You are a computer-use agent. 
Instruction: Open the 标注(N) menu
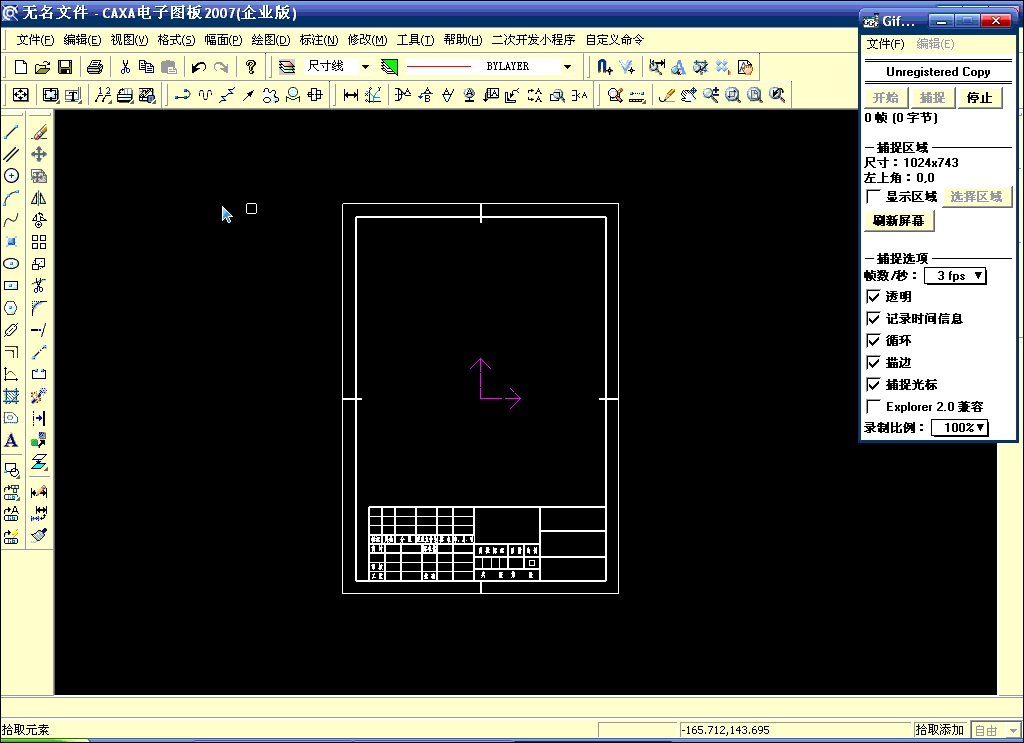coord(319,40)
